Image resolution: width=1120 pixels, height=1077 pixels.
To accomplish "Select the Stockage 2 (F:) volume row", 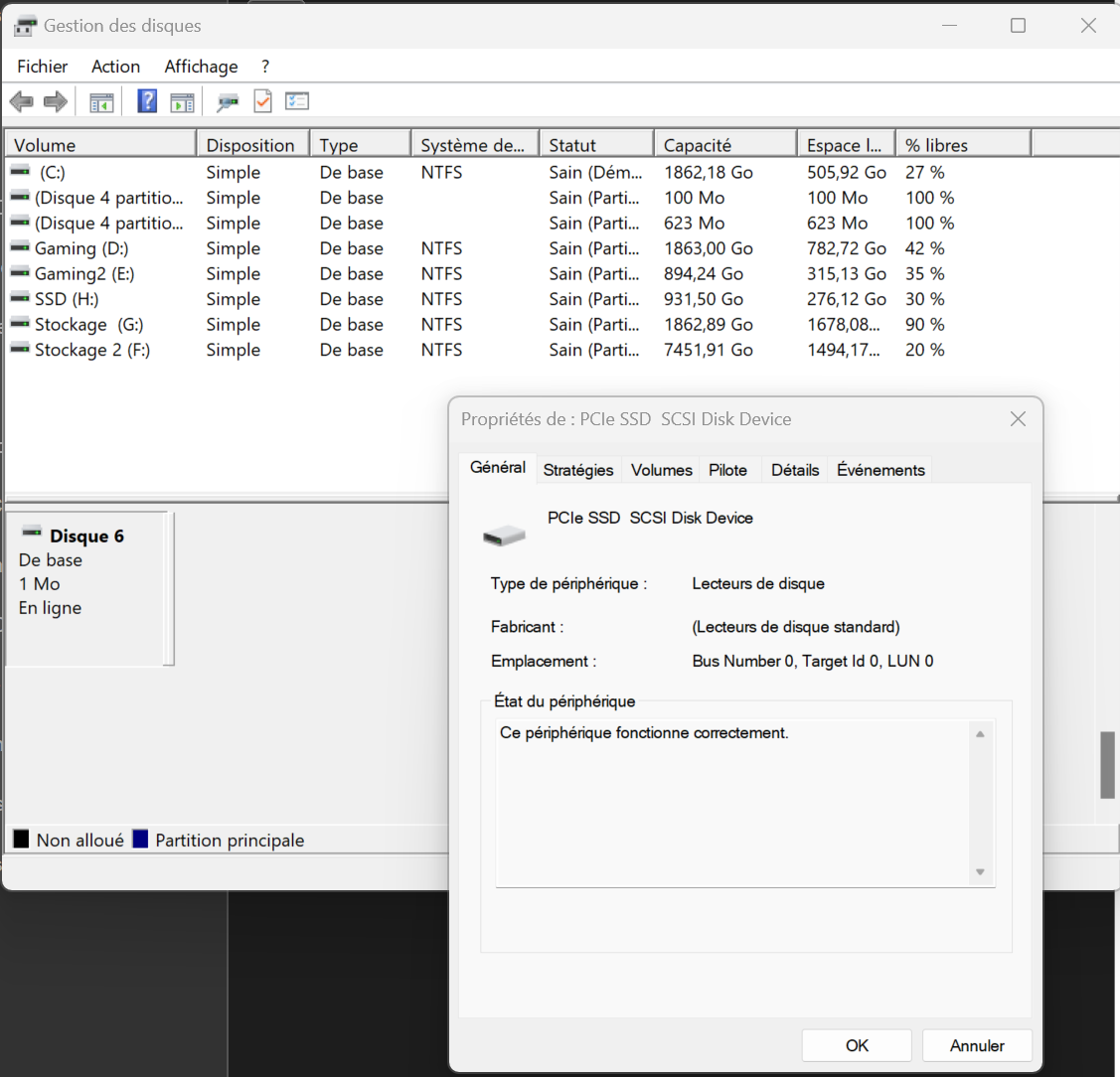I will point(92,350).
